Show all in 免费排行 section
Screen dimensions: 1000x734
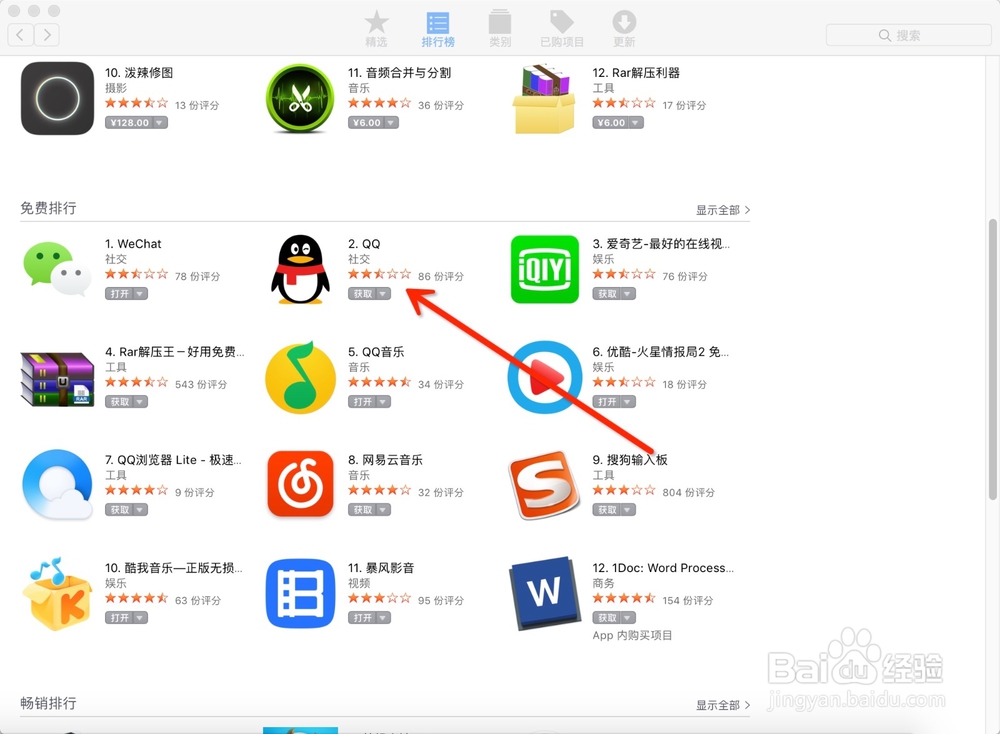pyautogui.click(x=723, y=210)
